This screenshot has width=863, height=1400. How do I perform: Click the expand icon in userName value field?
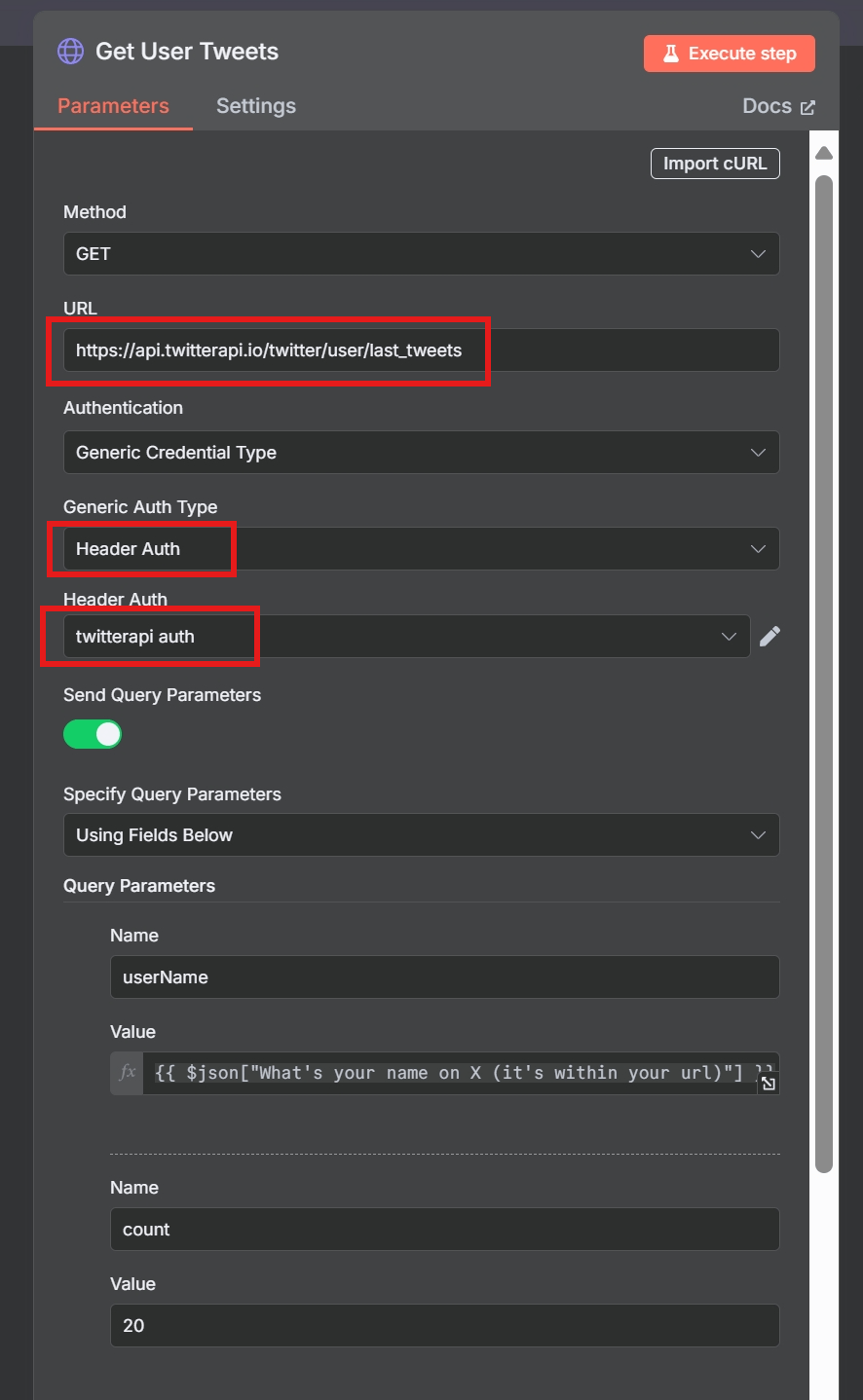coord(769,1084)
